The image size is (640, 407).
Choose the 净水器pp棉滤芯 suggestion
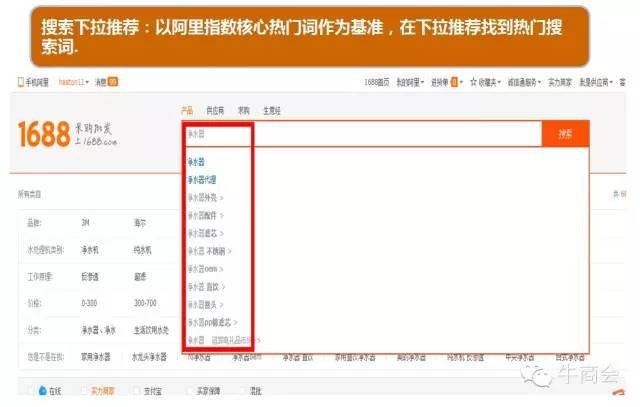coord(209,322)
